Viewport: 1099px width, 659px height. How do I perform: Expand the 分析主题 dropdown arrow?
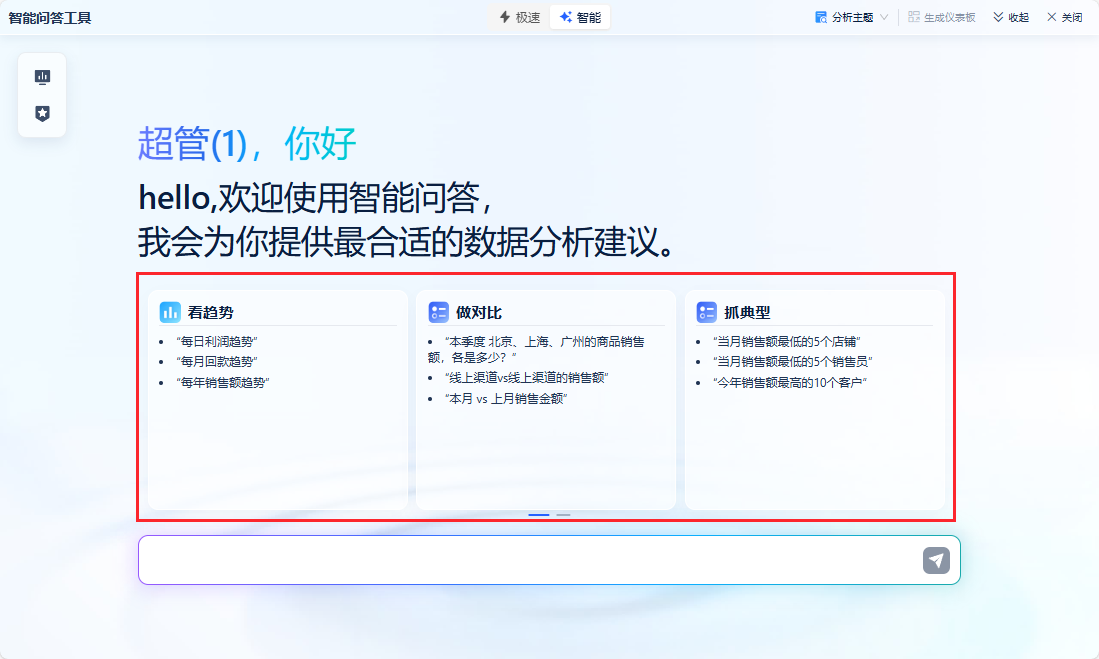coord(884,17)
